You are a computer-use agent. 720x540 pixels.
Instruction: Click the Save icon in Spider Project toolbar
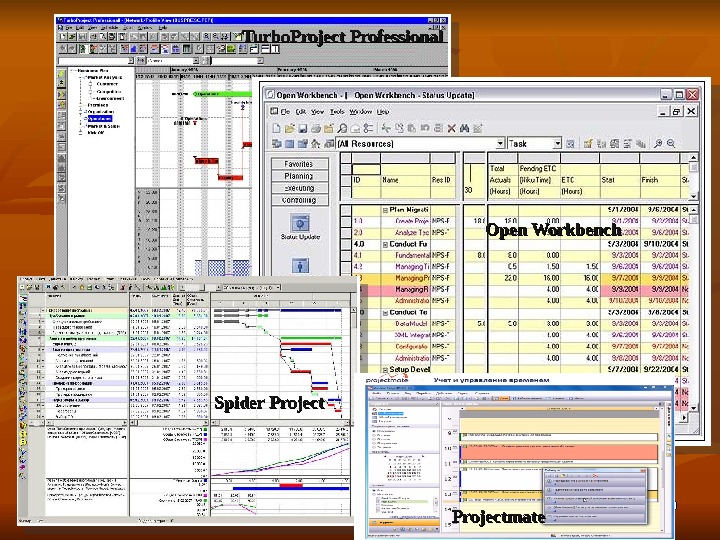(37, 287)
